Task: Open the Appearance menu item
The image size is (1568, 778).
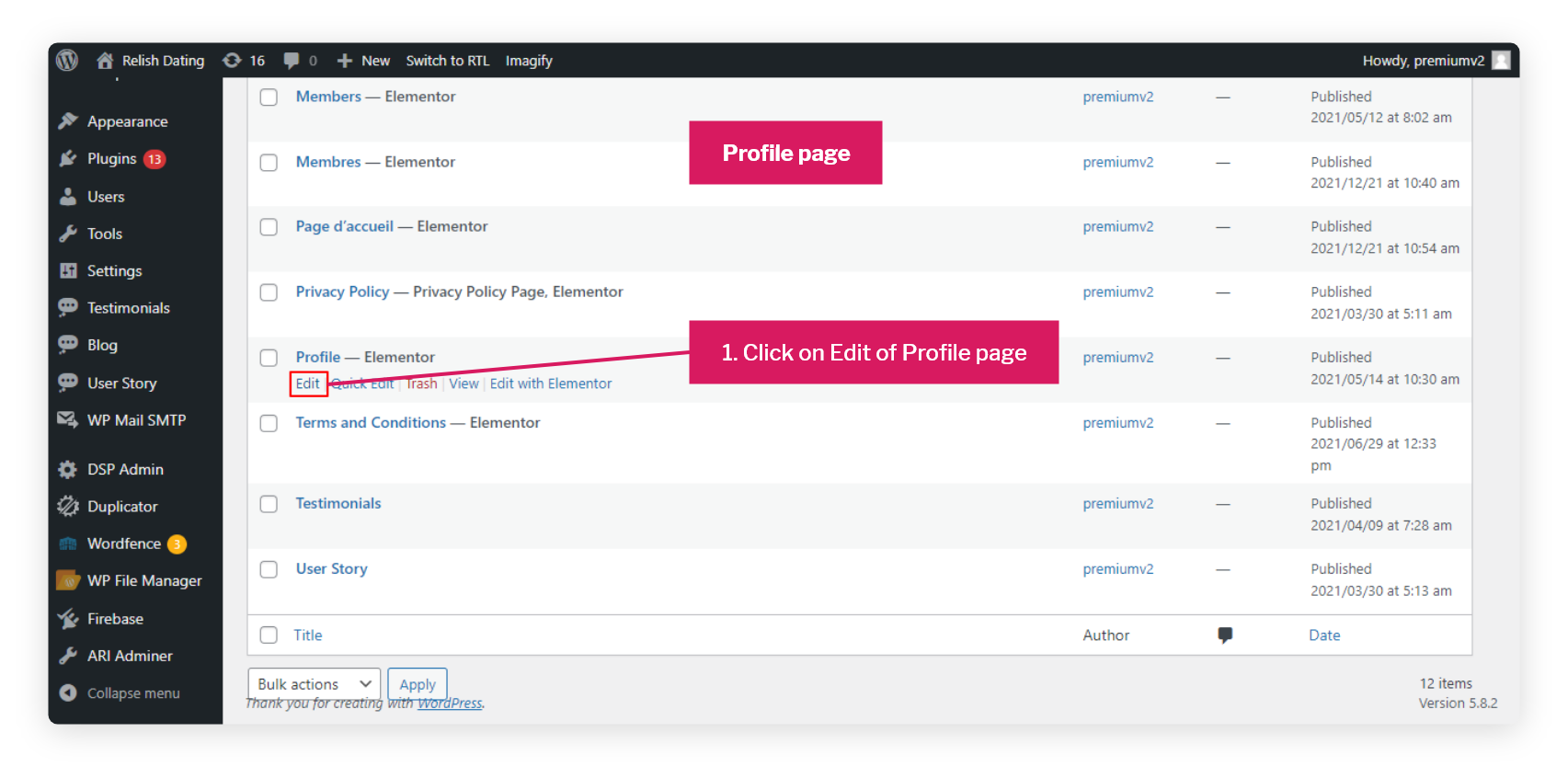Action: (x=128, y=121)
